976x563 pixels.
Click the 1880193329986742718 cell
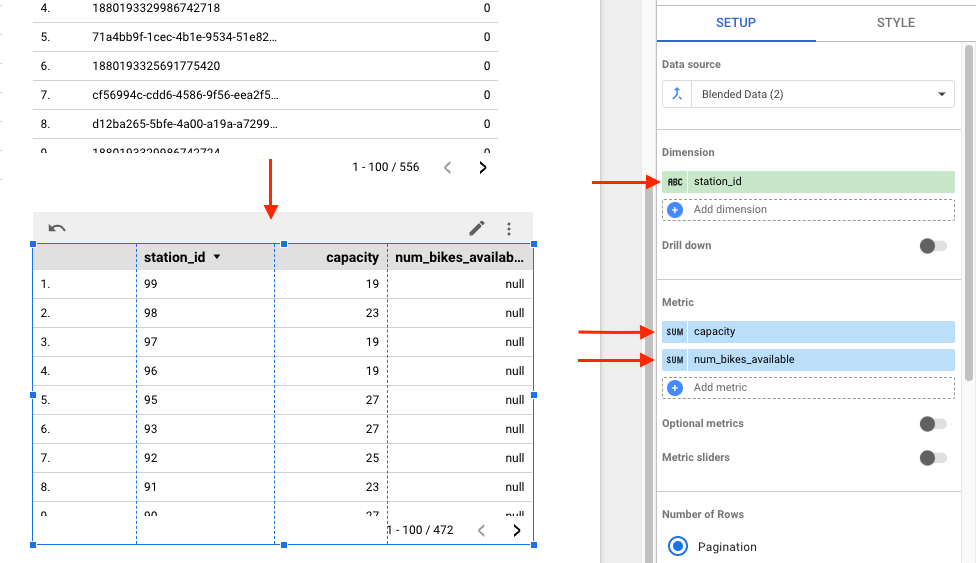pos(156,8)
